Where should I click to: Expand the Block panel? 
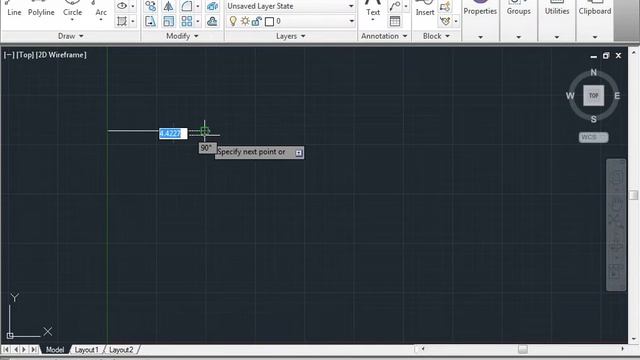click(436, 36)
